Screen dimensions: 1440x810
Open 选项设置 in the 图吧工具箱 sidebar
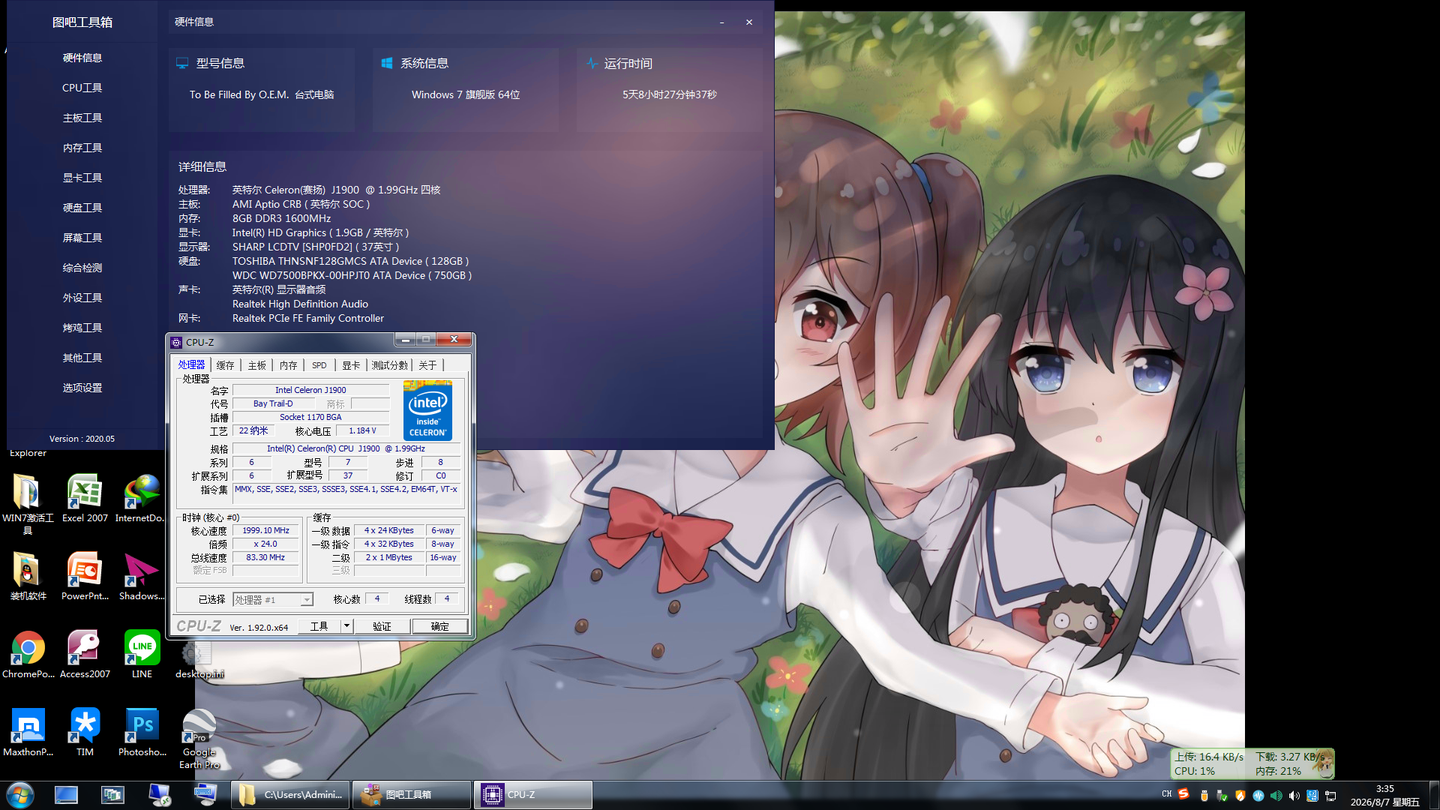82,388
